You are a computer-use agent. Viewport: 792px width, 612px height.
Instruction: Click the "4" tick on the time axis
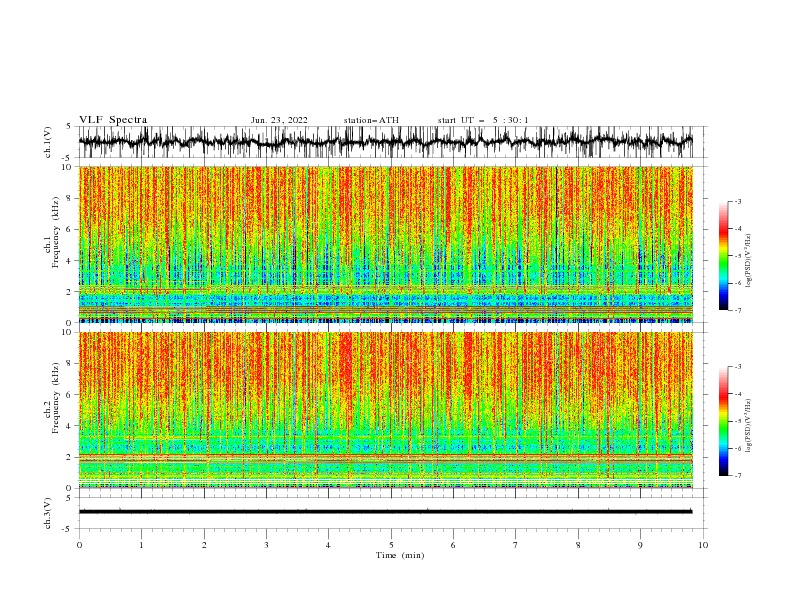pos(328,545)
